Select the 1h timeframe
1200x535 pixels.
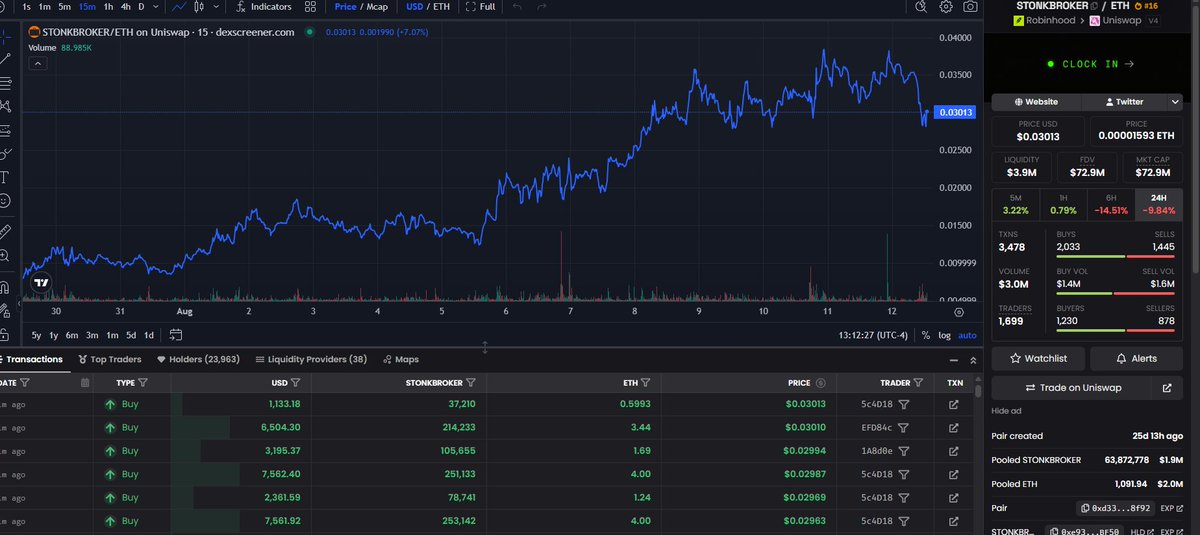click(108, 7)
